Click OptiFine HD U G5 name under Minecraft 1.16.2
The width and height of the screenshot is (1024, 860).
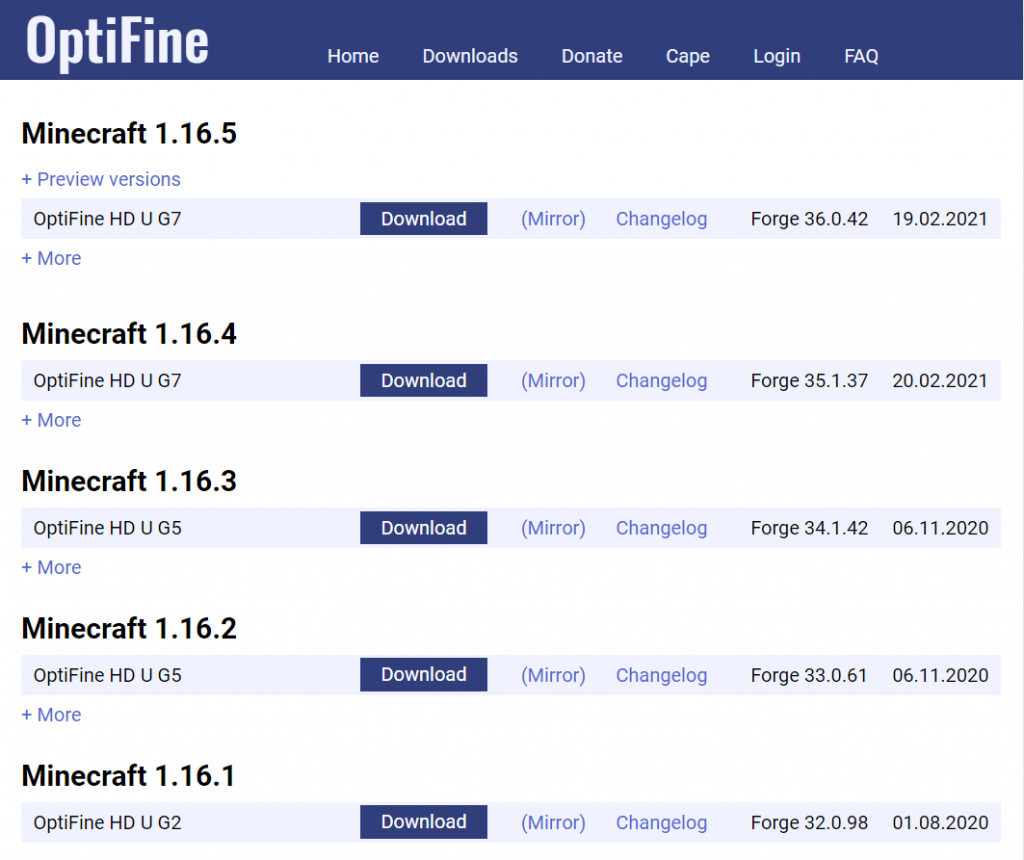pos(108,676)
